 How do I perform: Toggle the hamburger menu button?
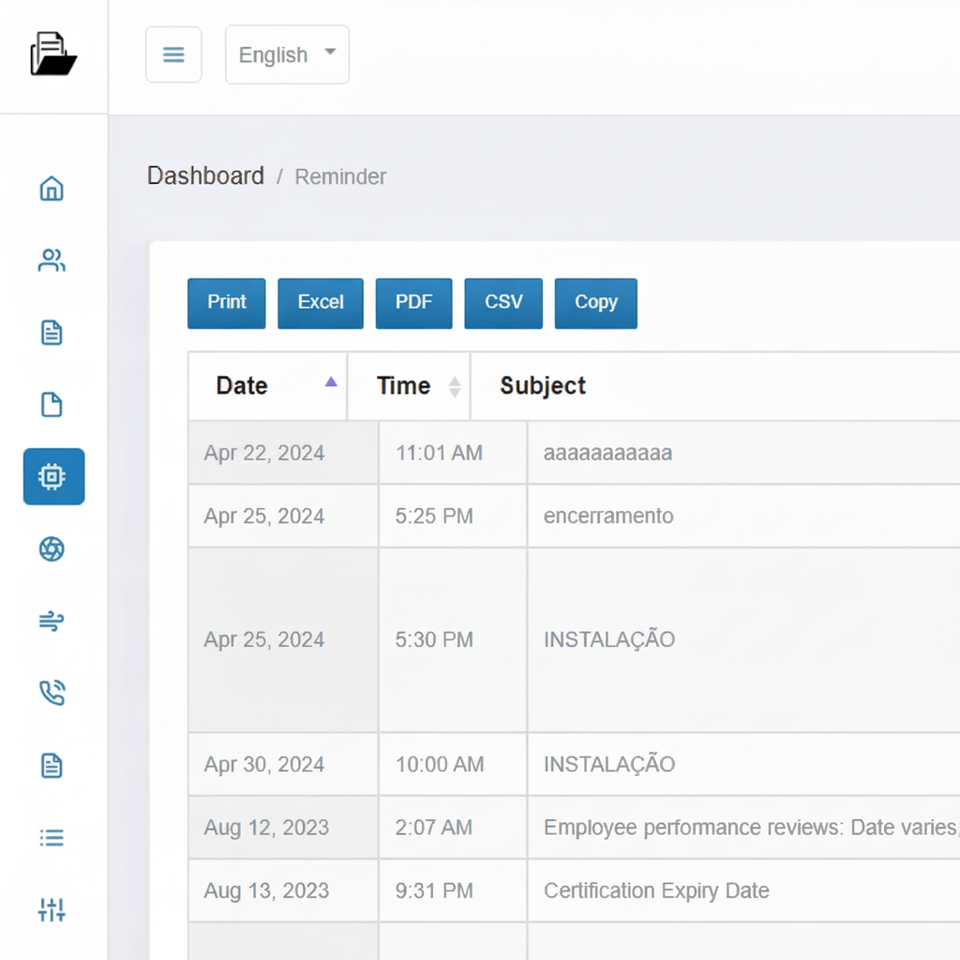click(174, 55)
